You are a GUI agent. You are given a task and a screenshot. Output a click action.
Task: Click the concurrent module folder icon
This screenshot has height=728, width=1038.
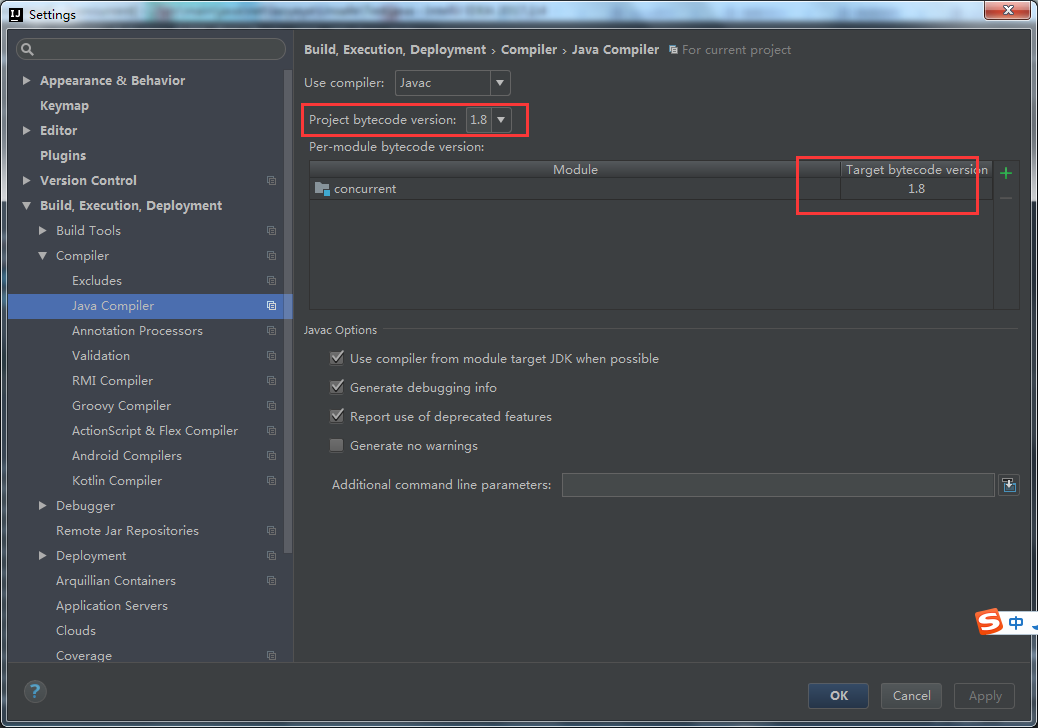click(322, 189)
